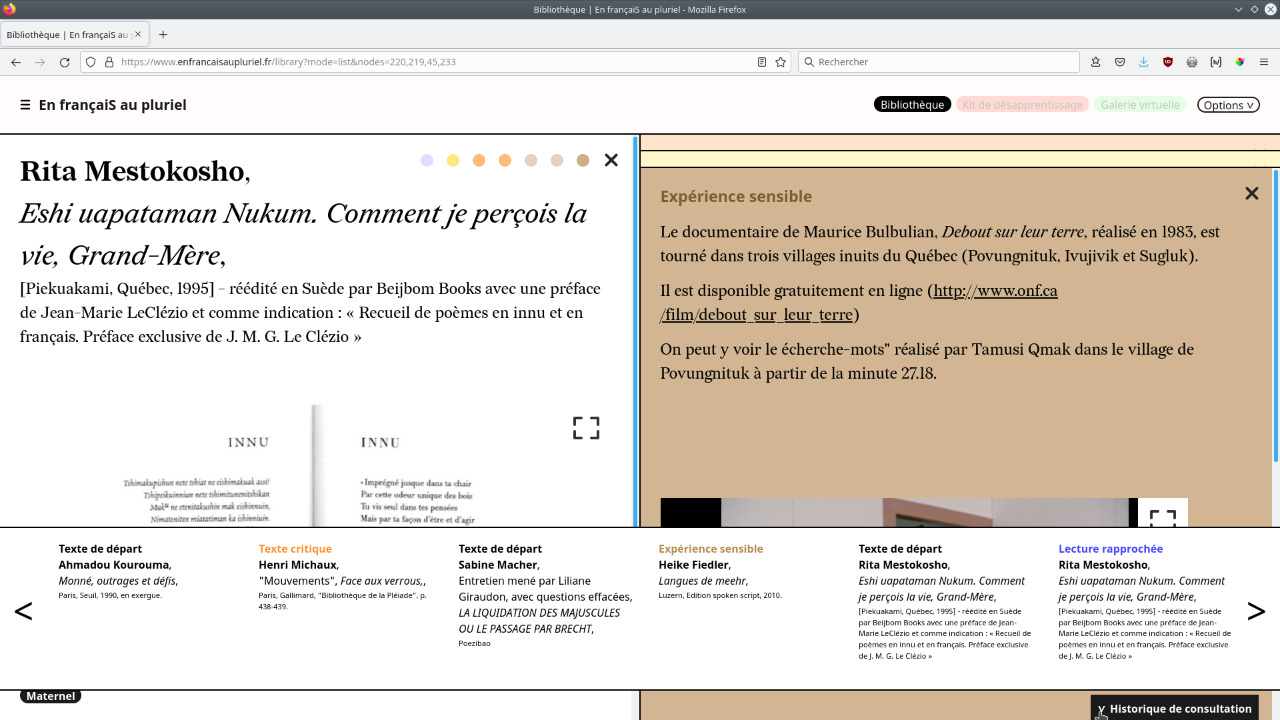
Task: Open a new browser tab
Action: [163, 35]
